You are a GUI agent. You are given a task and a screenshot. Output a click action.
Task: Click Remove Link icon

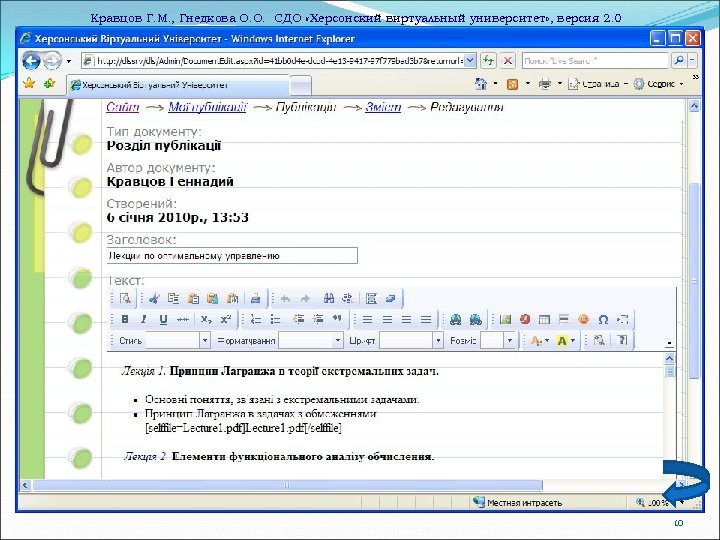[x=476, y=319]
